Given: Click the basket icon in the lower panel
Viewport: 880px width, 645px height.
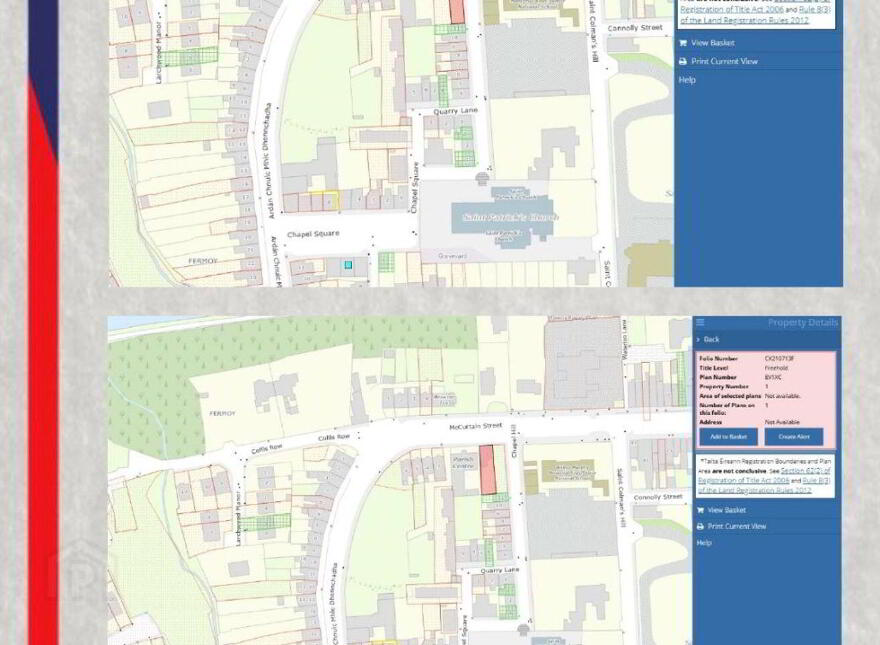Looking at the screenshot, I should point(700,510).
